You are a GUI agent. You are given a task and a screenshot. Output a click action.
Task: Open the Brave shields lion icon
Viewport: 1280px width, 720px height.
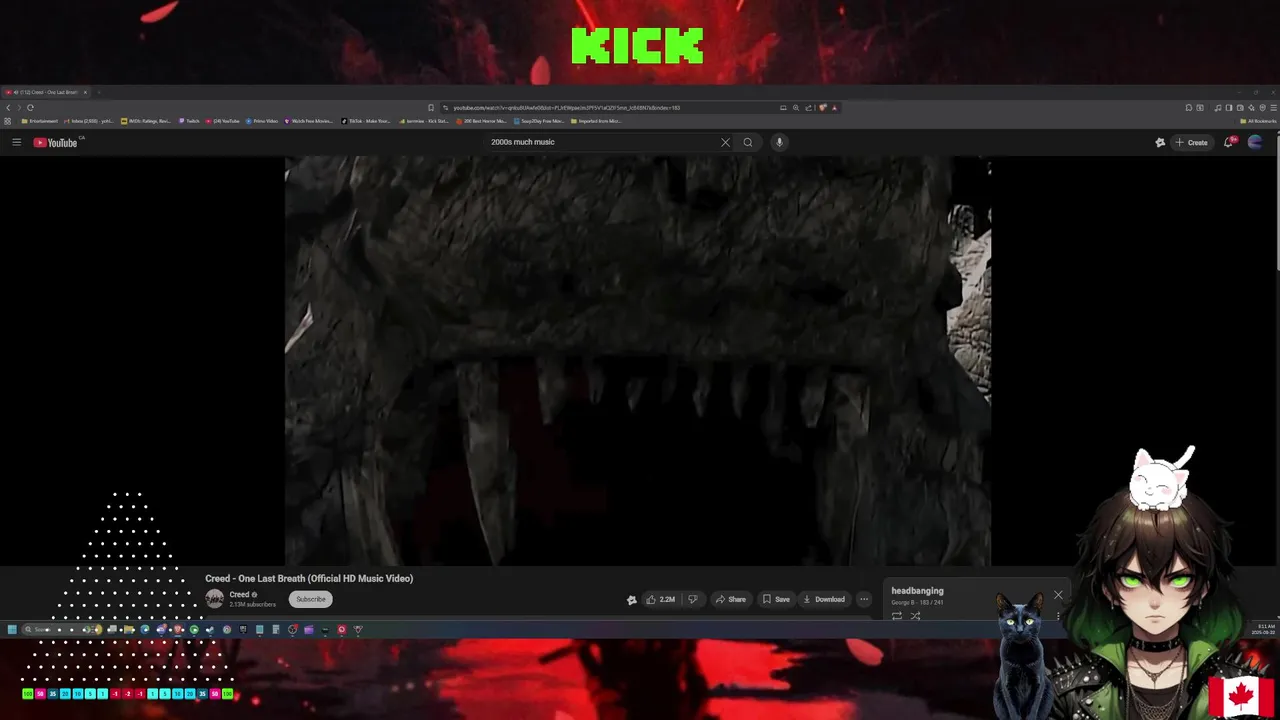(822, 107)
